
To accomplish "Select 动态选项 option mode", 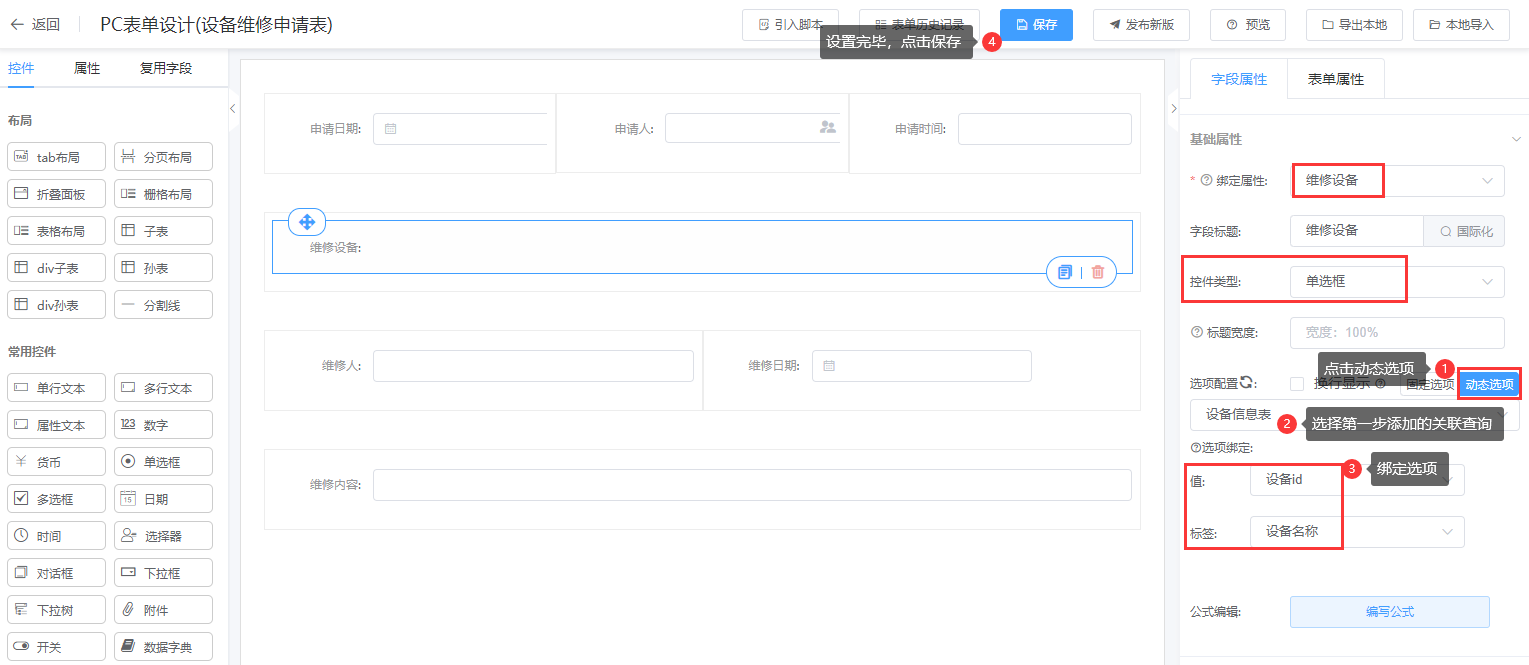I will pyautogui.click(x=1489, y=384).
